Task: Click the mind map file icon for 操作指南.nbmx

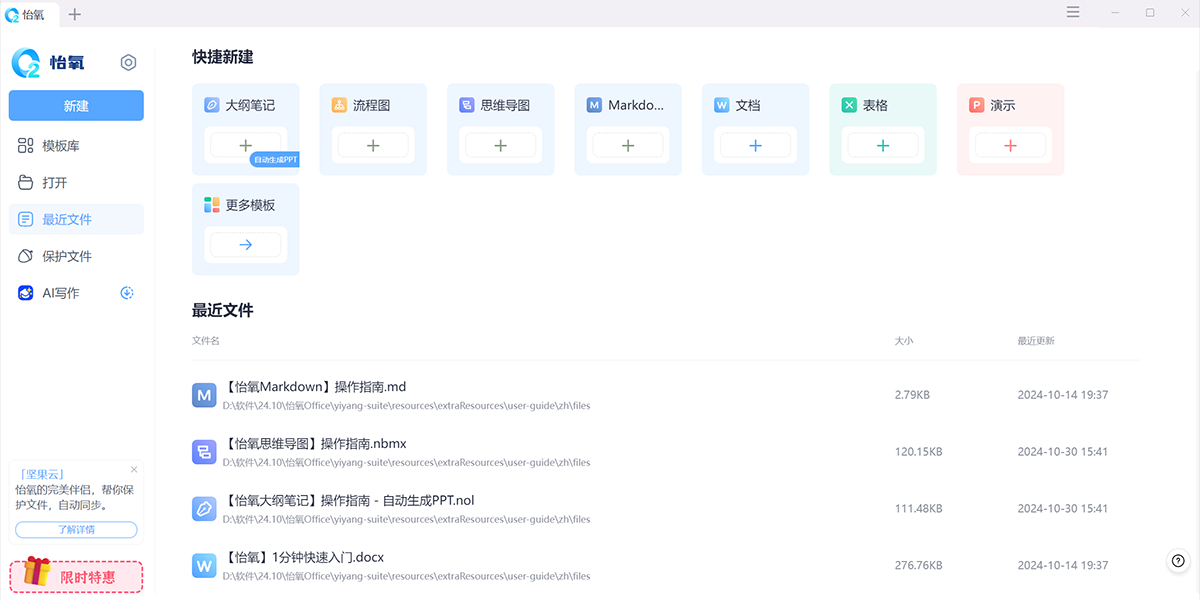Action: (x=204, y=452)
